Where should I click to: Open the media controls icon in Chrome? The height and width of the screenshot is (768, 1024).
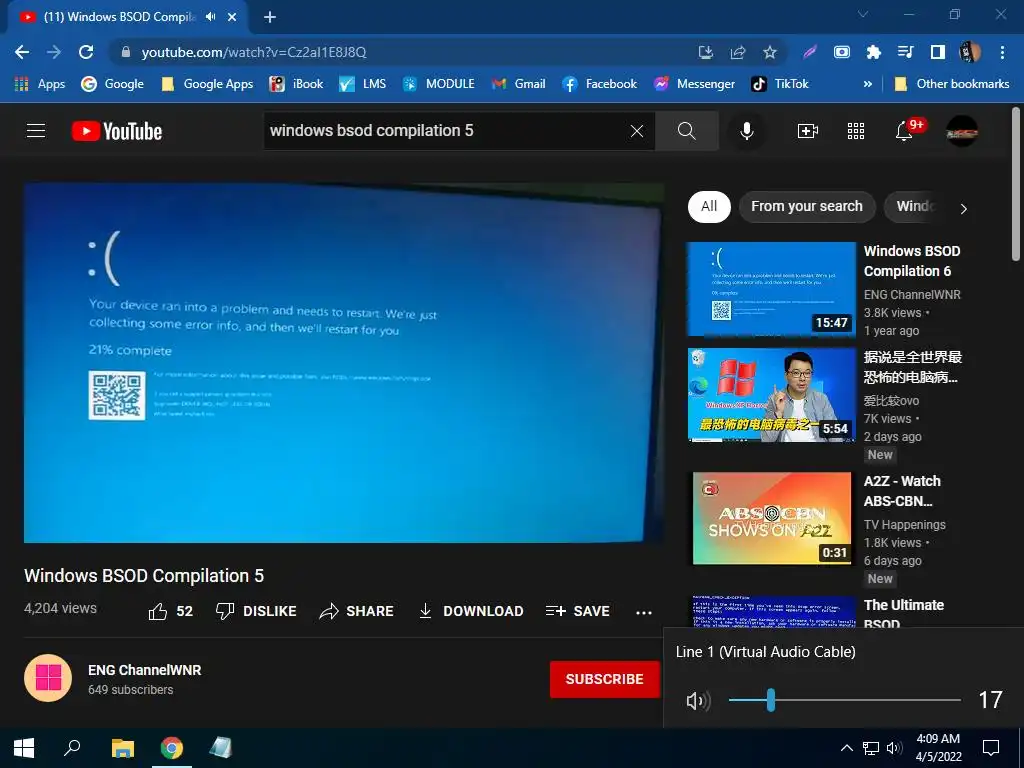(x=906, y=52)
